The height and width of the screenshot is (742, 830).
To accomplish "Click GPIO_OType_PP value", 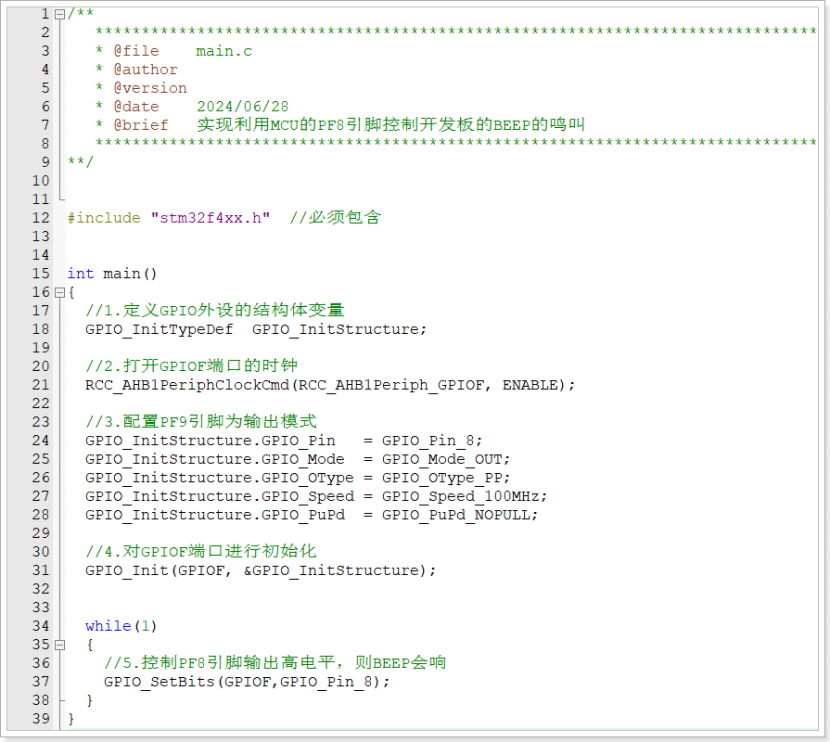I will [x=442, y=477].
